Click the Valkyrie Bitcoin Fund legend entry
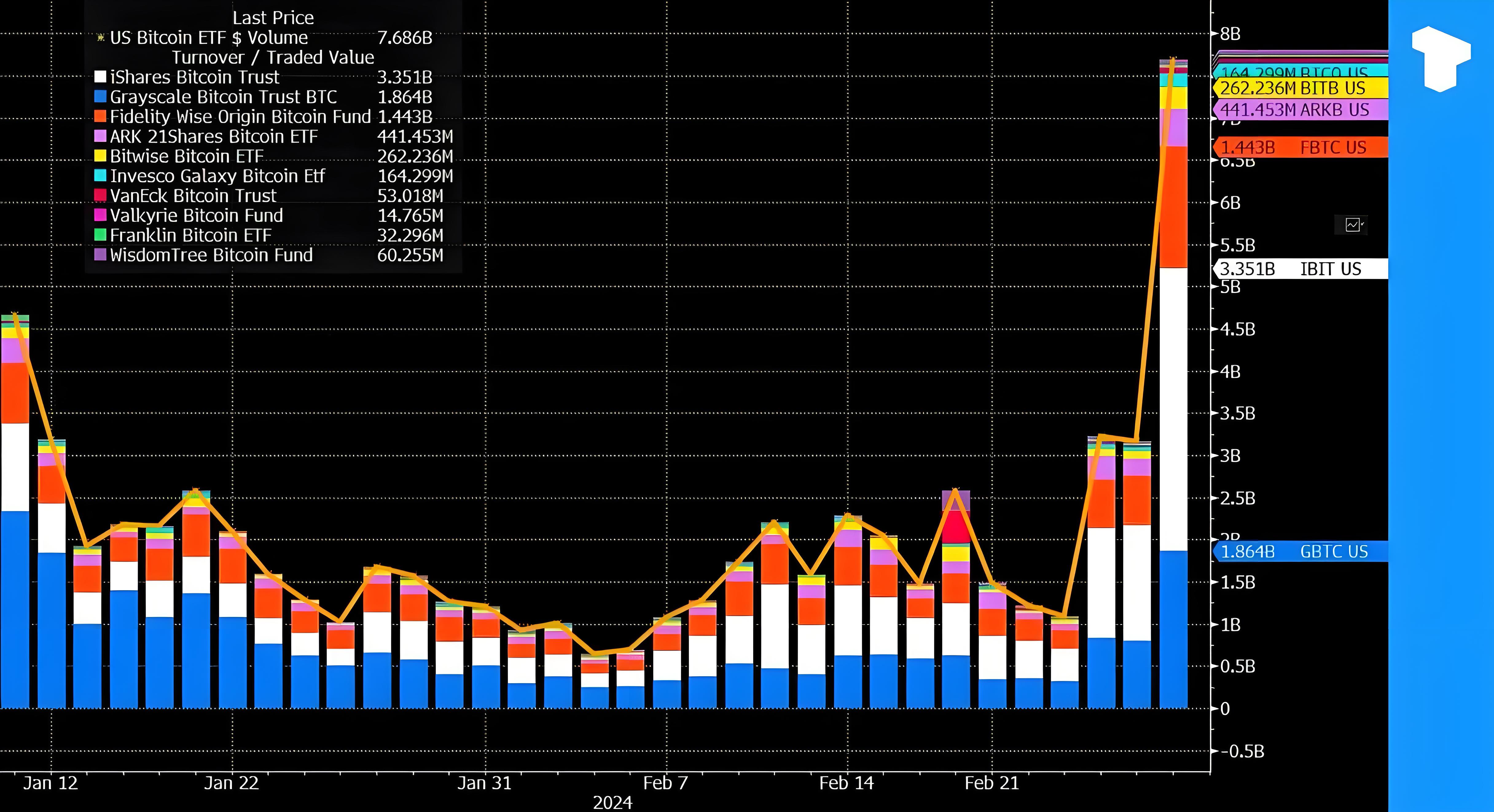 [196, 215]
